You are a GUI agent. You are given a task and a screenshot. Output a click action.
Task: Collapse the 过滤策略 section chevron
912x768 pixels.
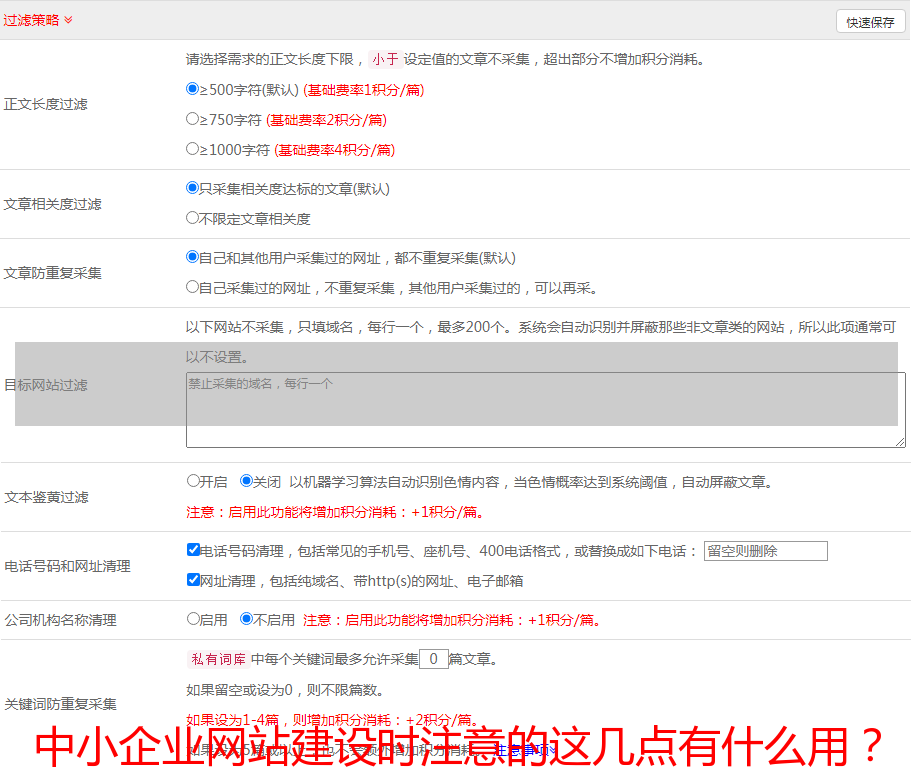pyautogui.click(x=68, y=20)
